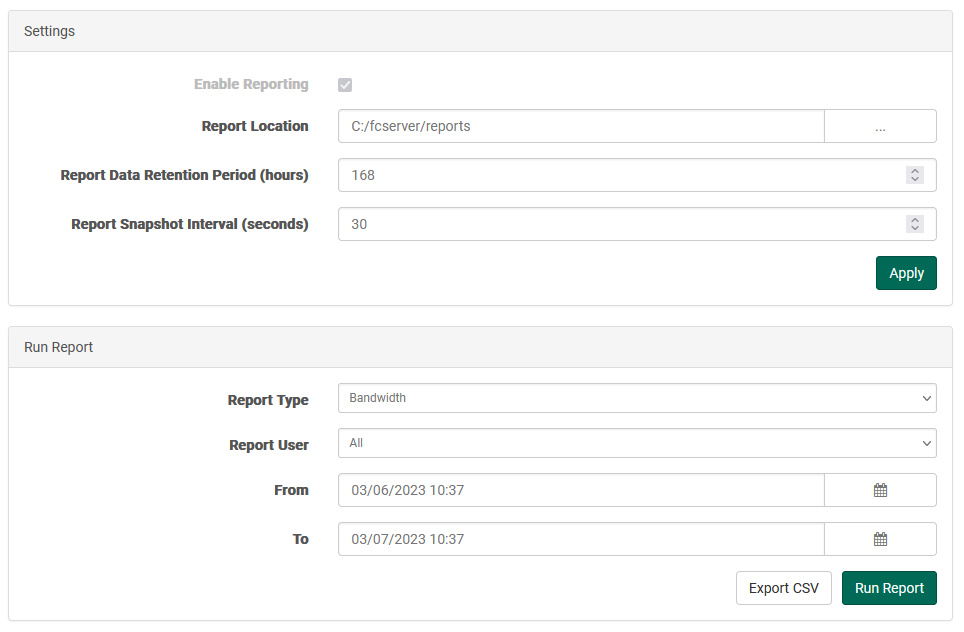Toggle the Enable Reporting checkbox
Image resolution: width=964 pixels, height=632 pixels.
tap(345, 85)
